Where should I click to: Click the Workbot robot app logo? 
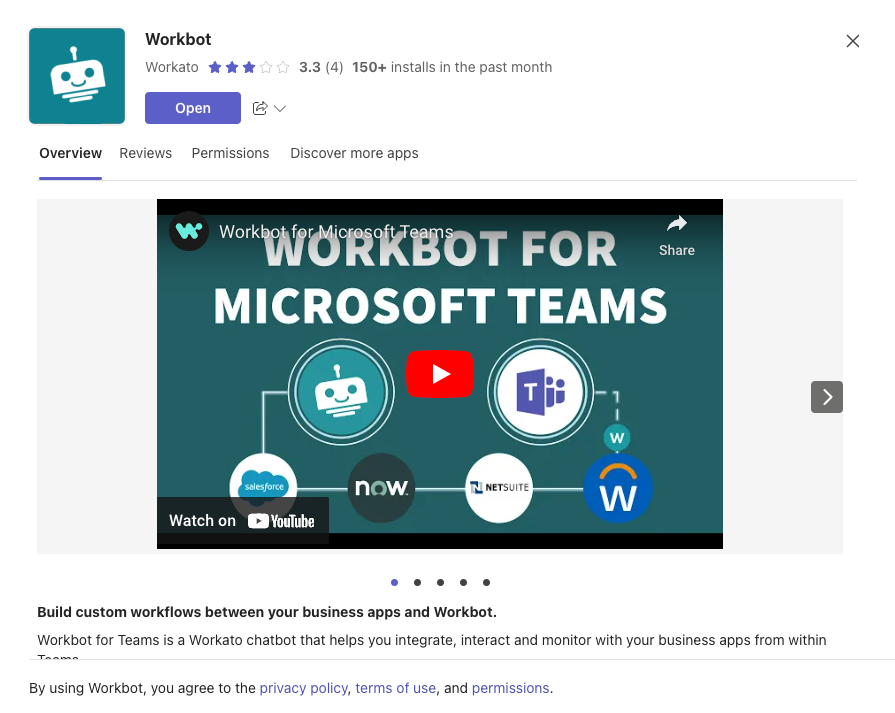pos(77,76)
